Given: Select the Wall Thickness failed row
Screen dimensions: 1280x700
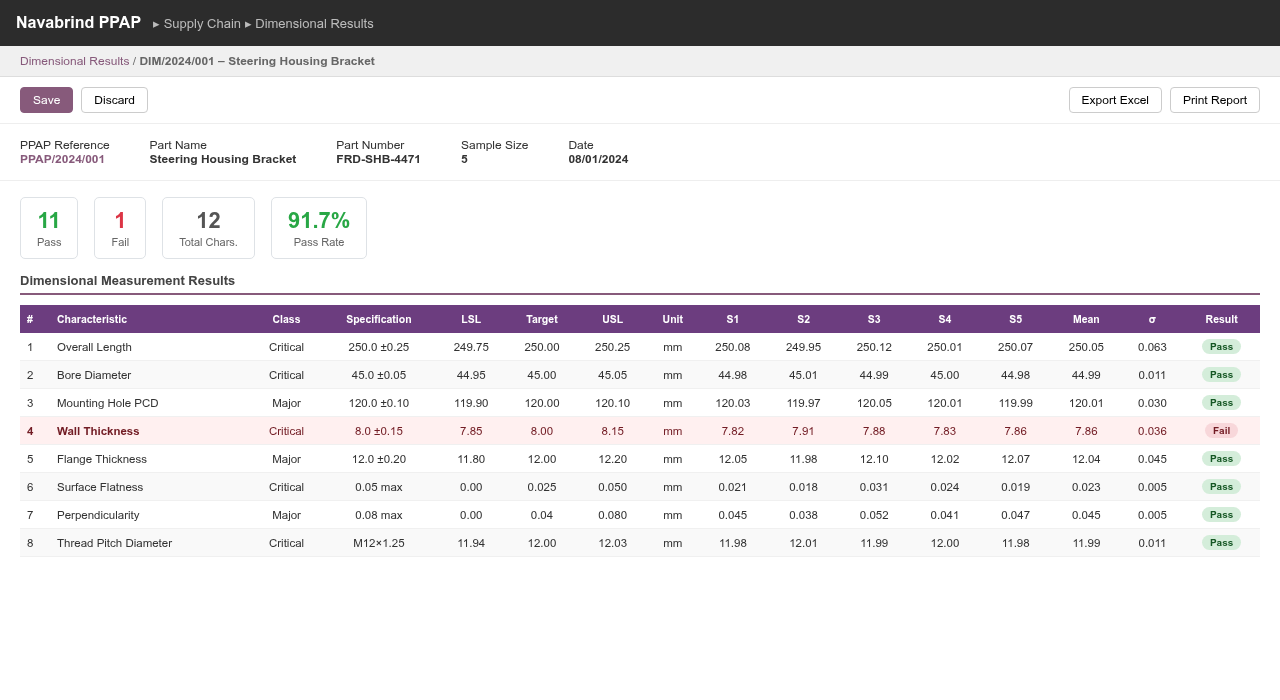Looking at the screenshot, I should point(98,431).
